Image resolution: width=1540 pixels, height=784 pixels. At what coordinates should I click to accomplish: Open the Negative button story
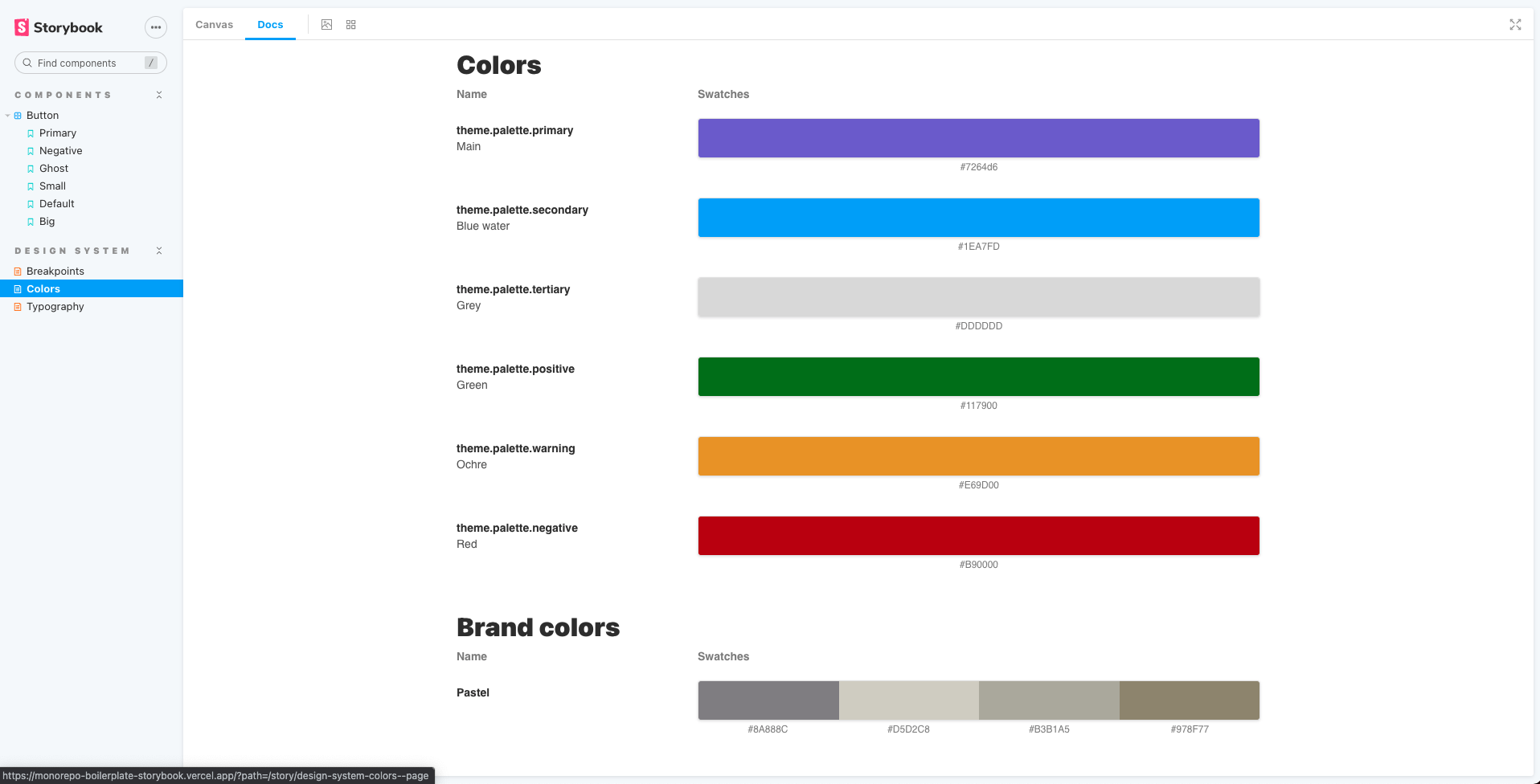(61, 151)
